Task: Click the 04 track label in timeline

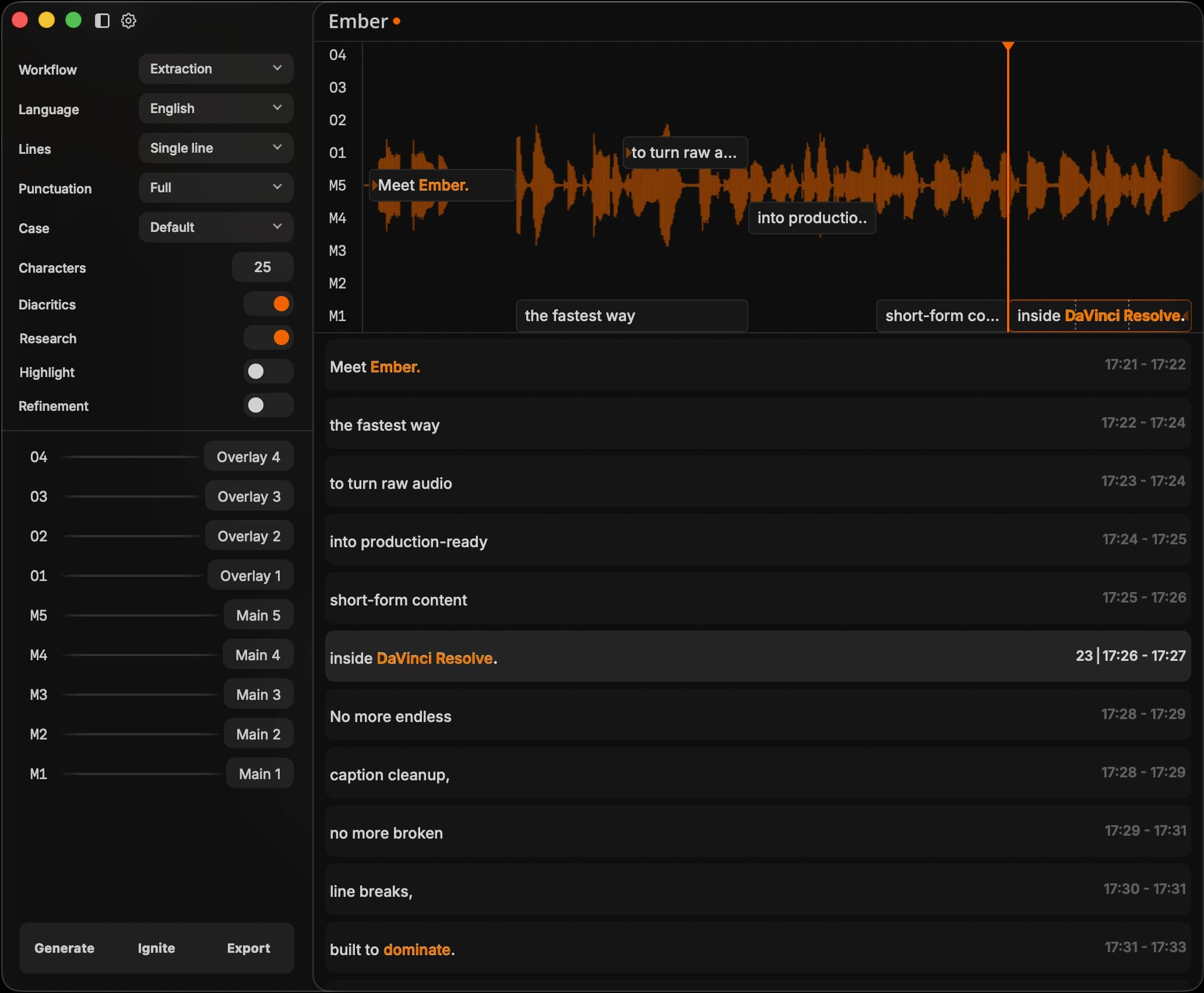Action: (337, 55)
